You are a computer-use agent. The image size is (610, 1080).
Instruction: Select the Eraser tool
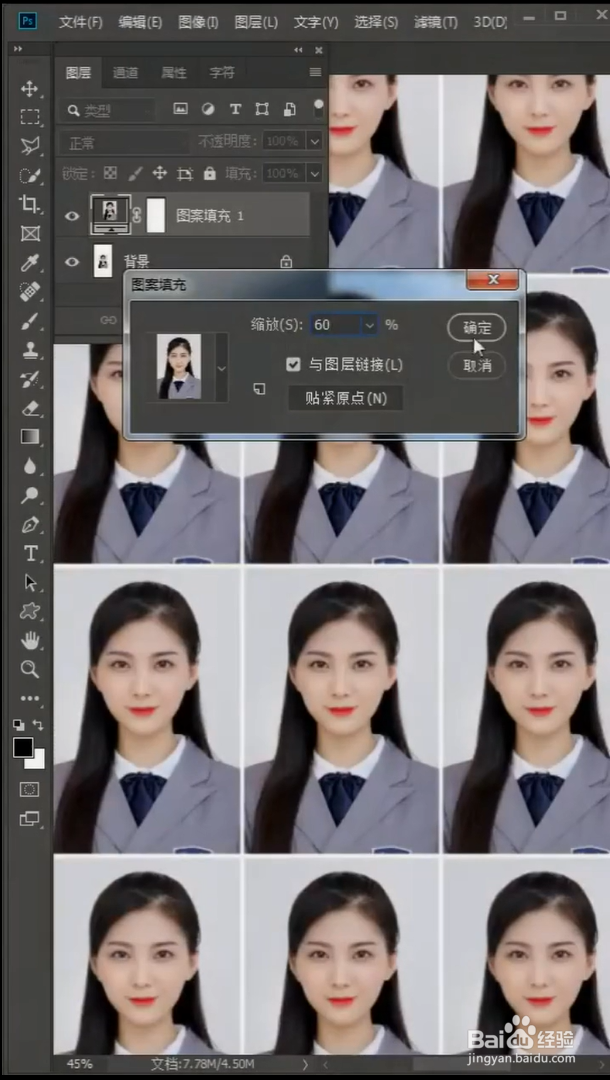coord(30,408)
